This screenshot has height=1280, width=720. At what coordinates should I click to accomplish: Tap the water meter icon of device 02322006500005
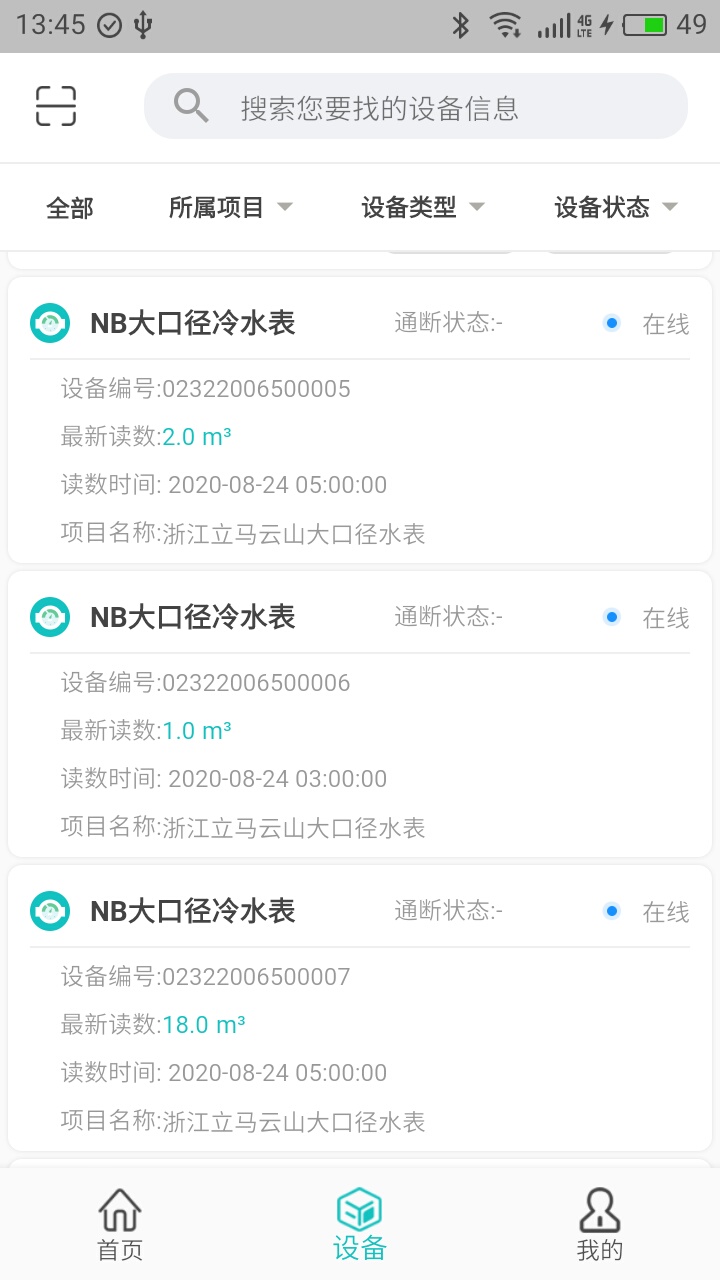coord(50,323)
